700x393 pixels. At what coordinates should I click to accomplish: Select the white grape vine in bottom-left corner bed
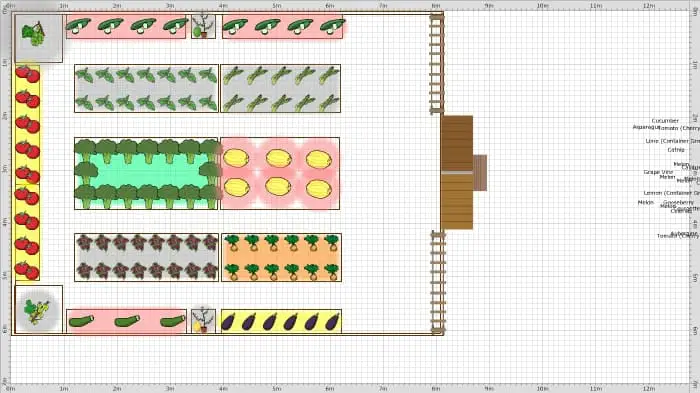pyautogui.click(x=37, y=311)
